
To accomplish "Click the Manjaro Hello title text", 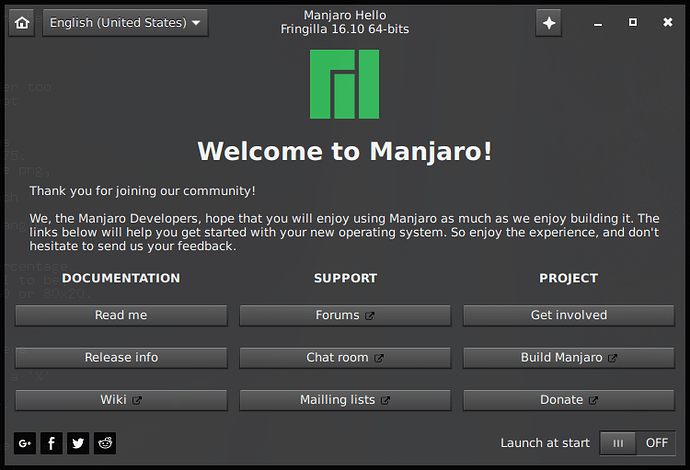I will (x=345, y=15).
